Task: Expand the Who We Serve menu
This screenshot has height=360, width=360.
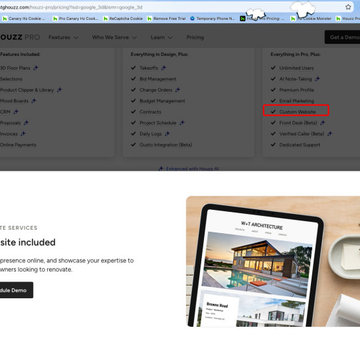Action: pyautogui.click(x=114, y=37)
